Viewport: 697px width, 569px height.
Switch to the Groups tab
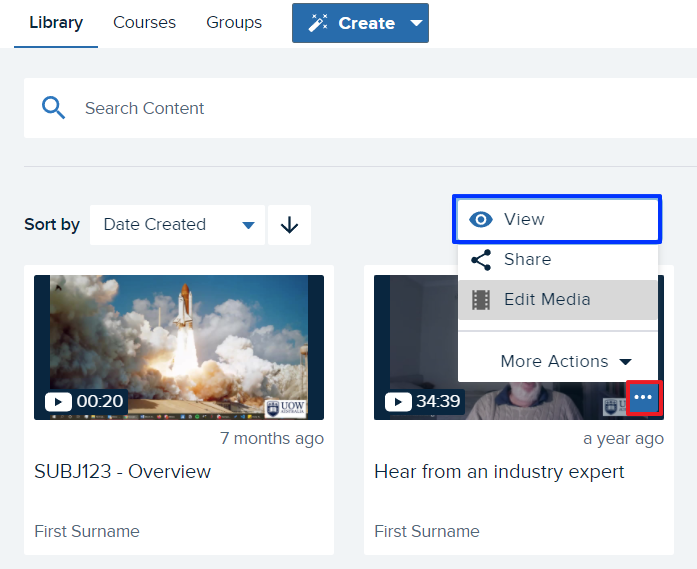click(234, 23)
